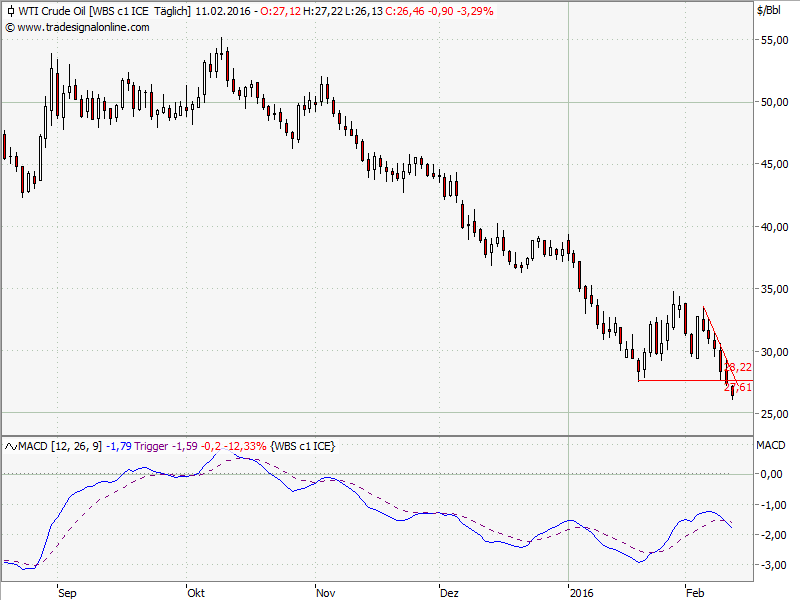Screen dimensions: 800x600
Task: Click the MACD label on right axis
Action: [x=771, y=444]
